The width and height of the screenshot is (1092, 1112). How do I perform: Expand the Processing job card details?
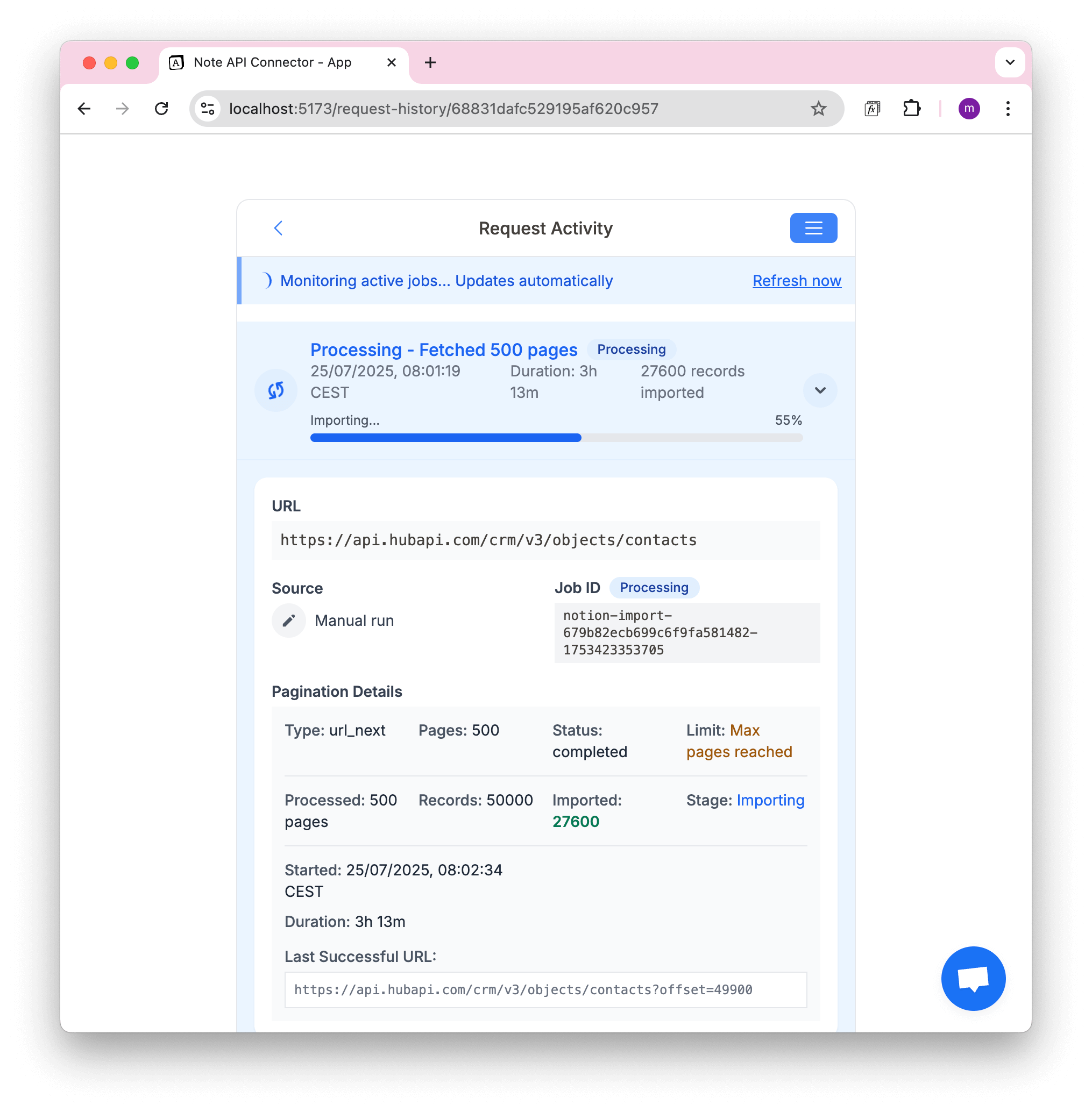point(820,390)
